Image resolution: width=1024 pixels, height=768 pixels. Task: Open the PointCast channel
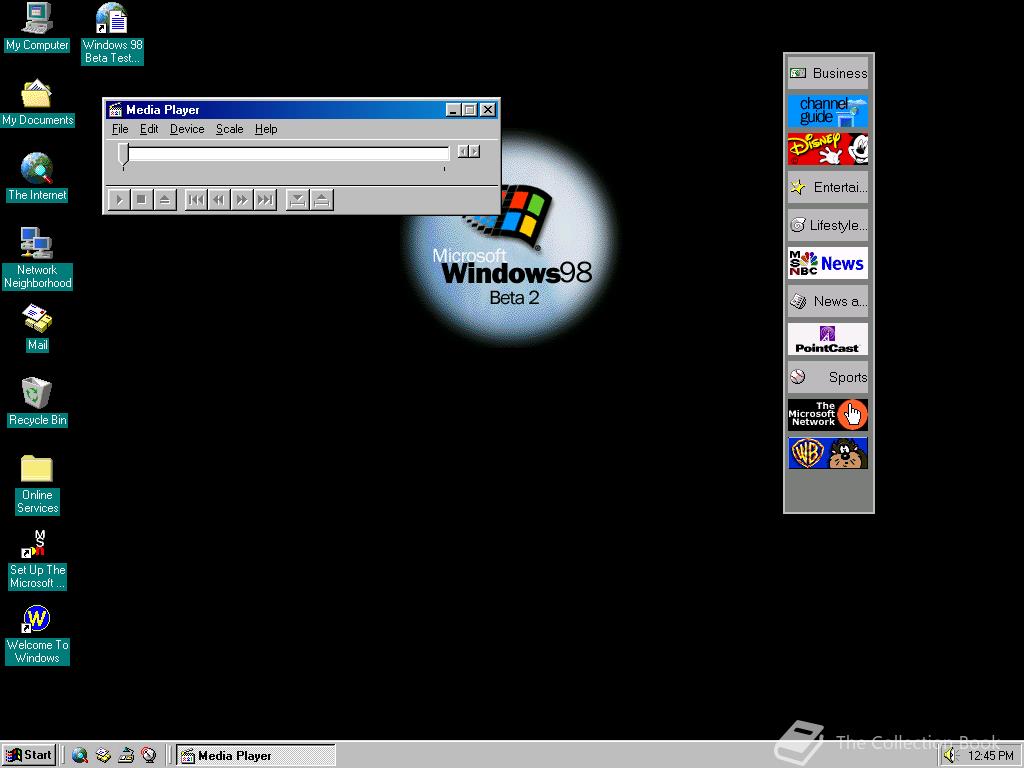(x=827, y=339)
